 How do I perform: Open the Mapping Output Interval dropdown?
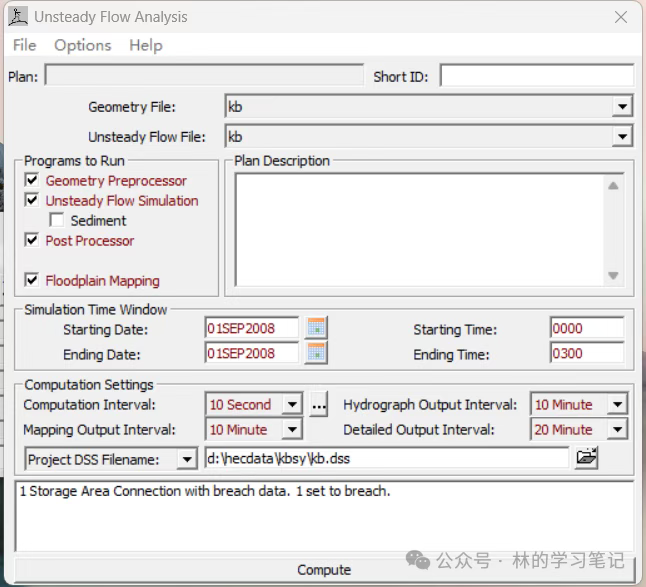291,430
